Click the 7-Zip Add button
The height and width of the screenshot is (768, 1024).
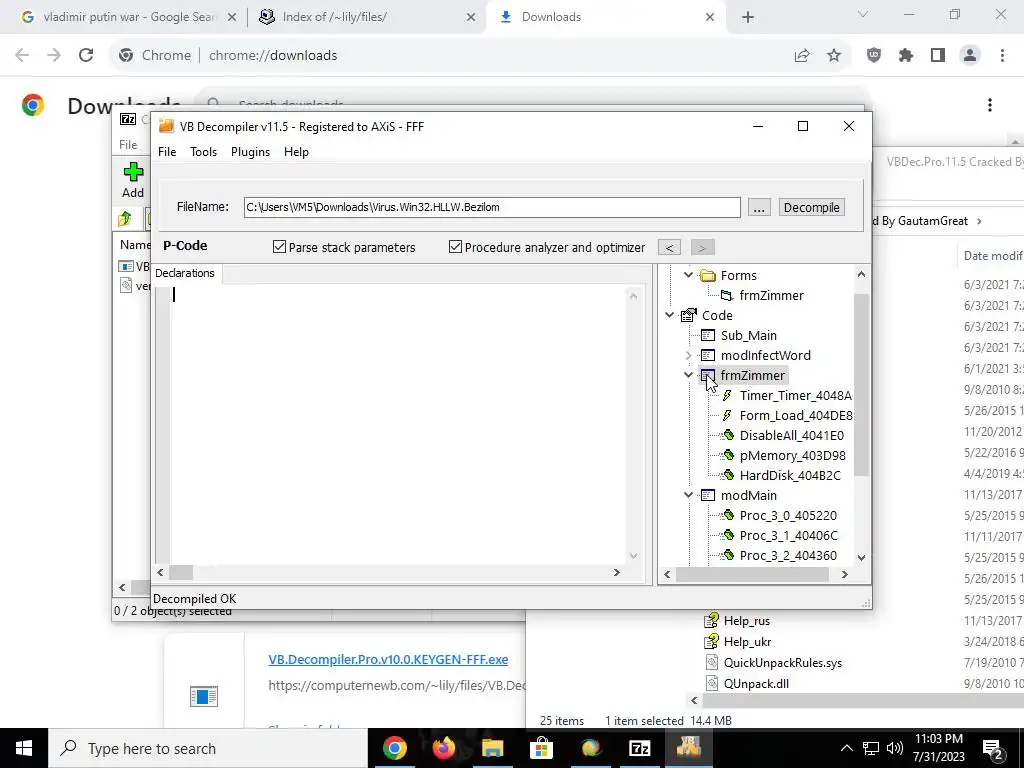(133, 180)
